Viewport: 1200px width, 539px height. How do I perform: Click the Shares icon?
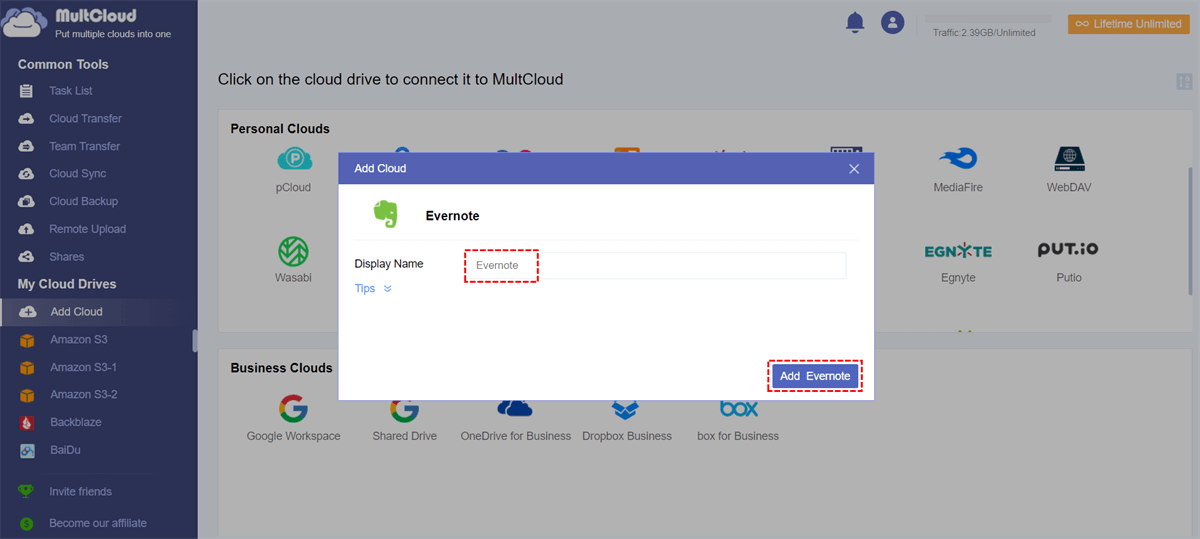(27, 257)
